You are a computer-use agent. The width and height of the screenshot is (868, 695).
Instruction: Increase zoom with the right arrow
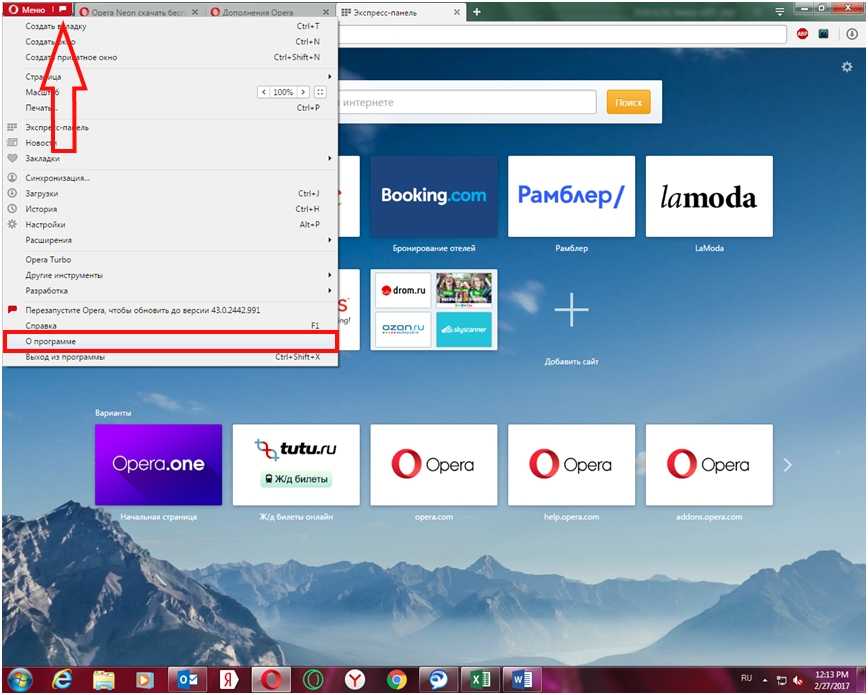(x=303, y=92)
